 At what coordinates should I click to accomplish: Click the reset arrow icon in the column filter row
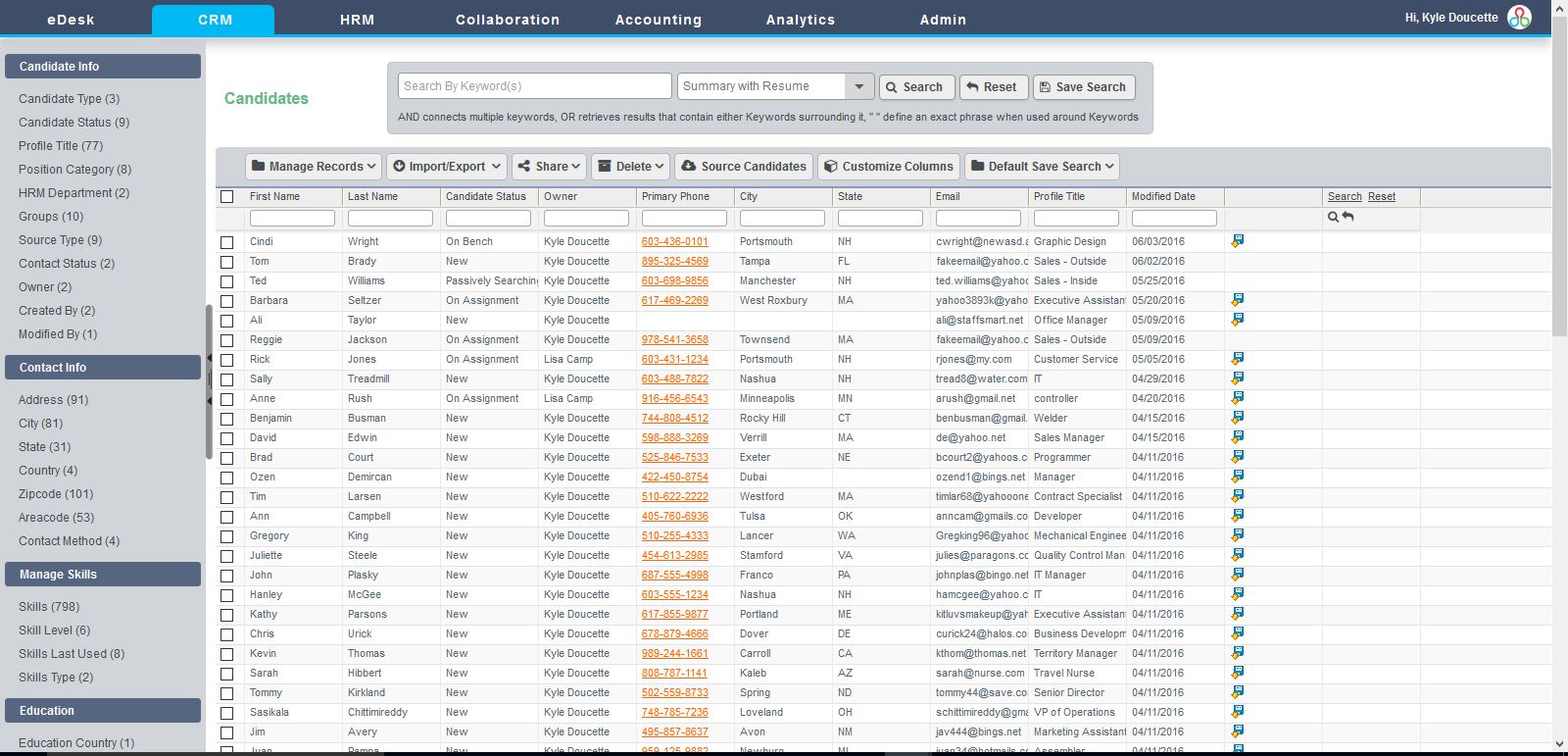point(1348,217)
